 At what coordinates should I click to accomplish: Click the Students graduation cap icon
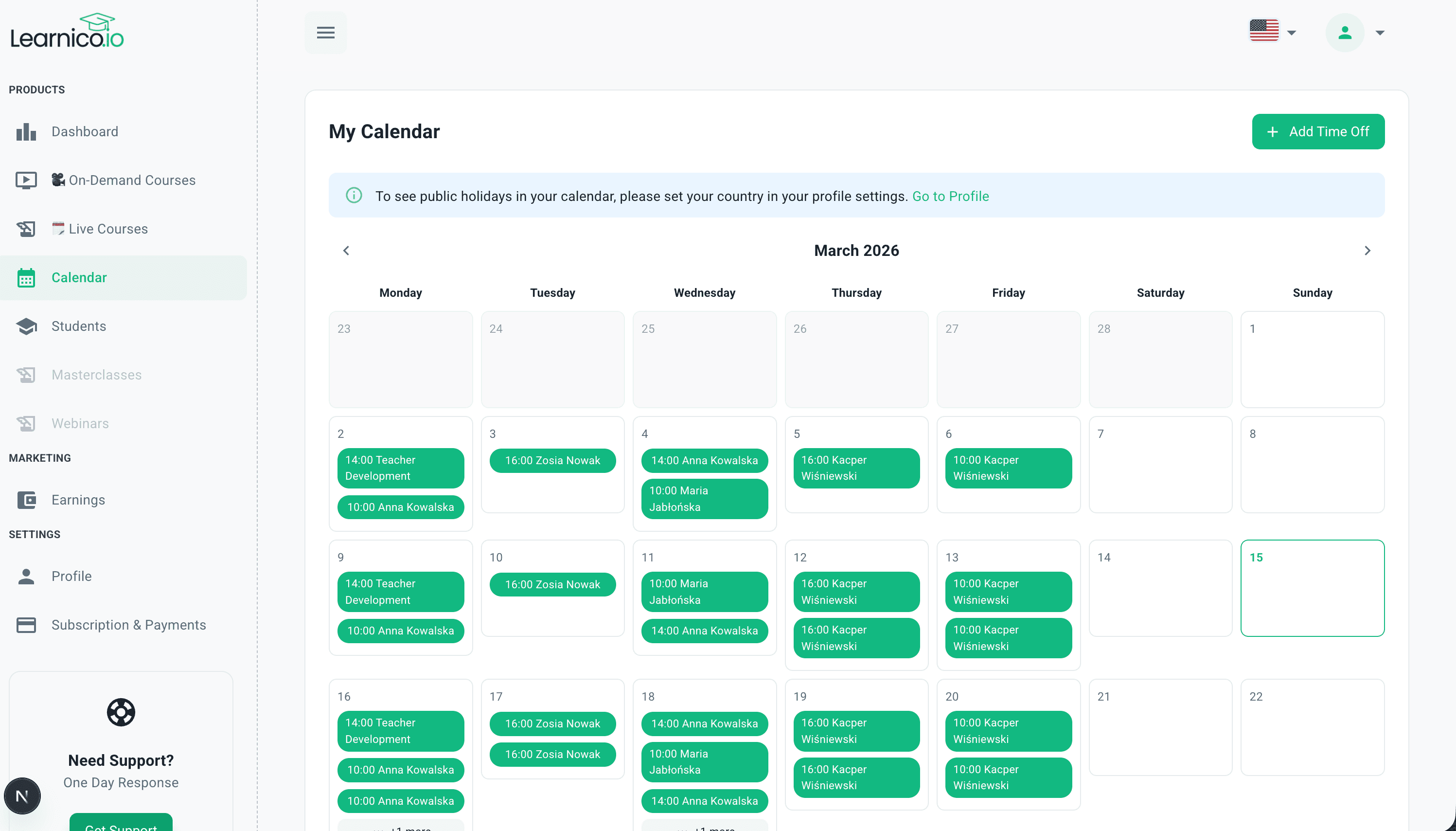tap(26, 326)
